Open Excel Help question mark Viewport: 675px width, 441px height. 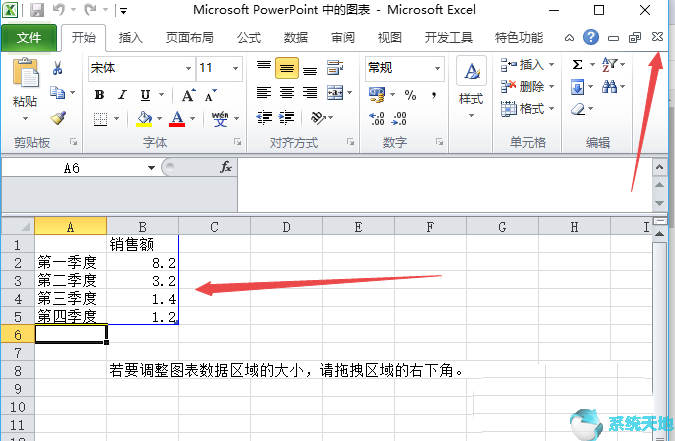tap(591, 37)
